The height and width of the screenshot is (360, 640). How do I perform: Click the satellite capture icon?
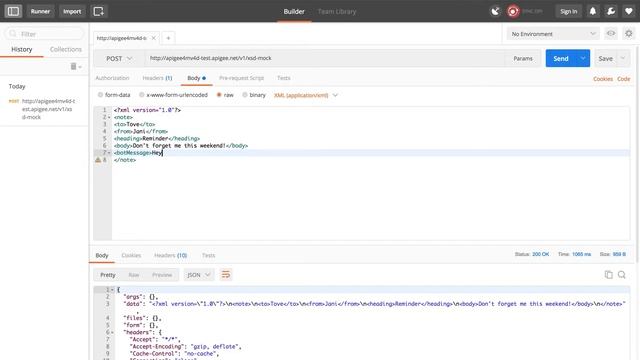(495, 11)
